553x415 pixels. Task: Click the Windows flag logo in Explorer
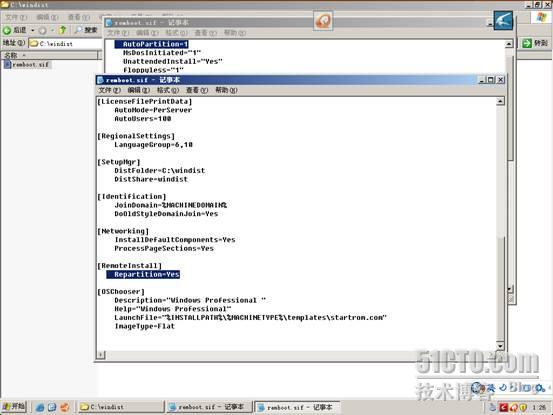[542, 18]
